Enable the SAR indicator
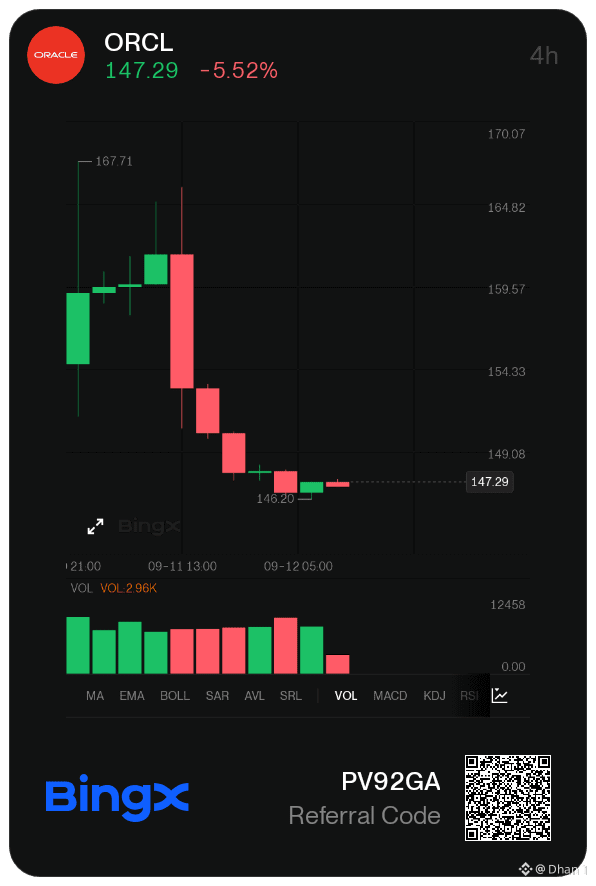 (217, 696)
